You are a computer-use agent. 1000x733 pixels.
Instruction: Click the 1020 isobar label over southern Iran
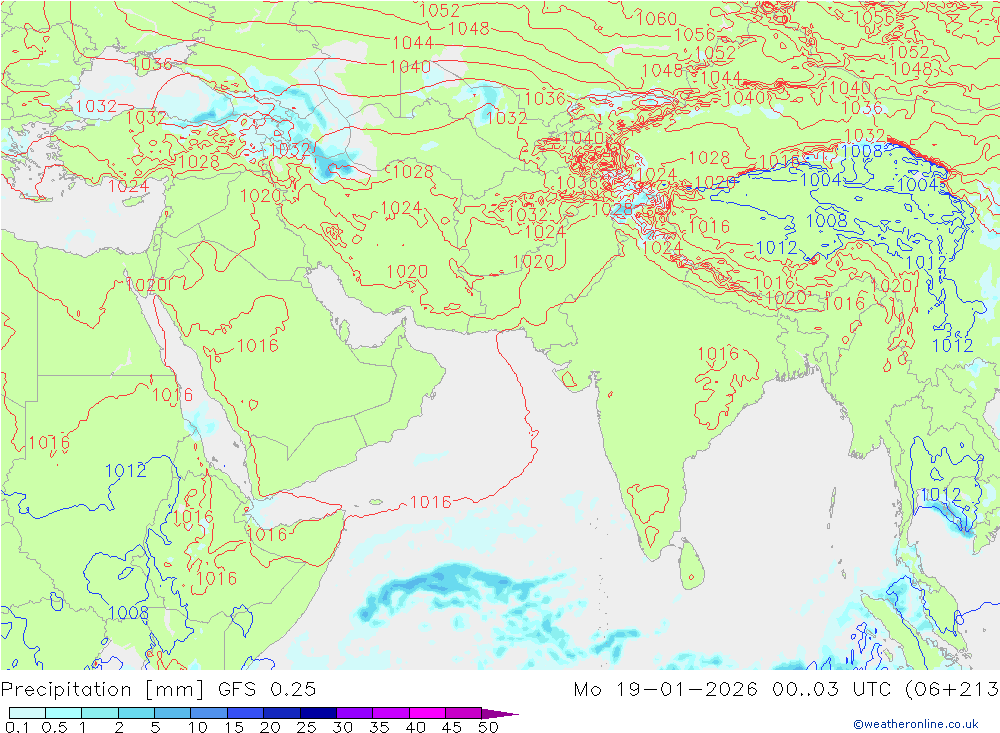coord(407,272)
